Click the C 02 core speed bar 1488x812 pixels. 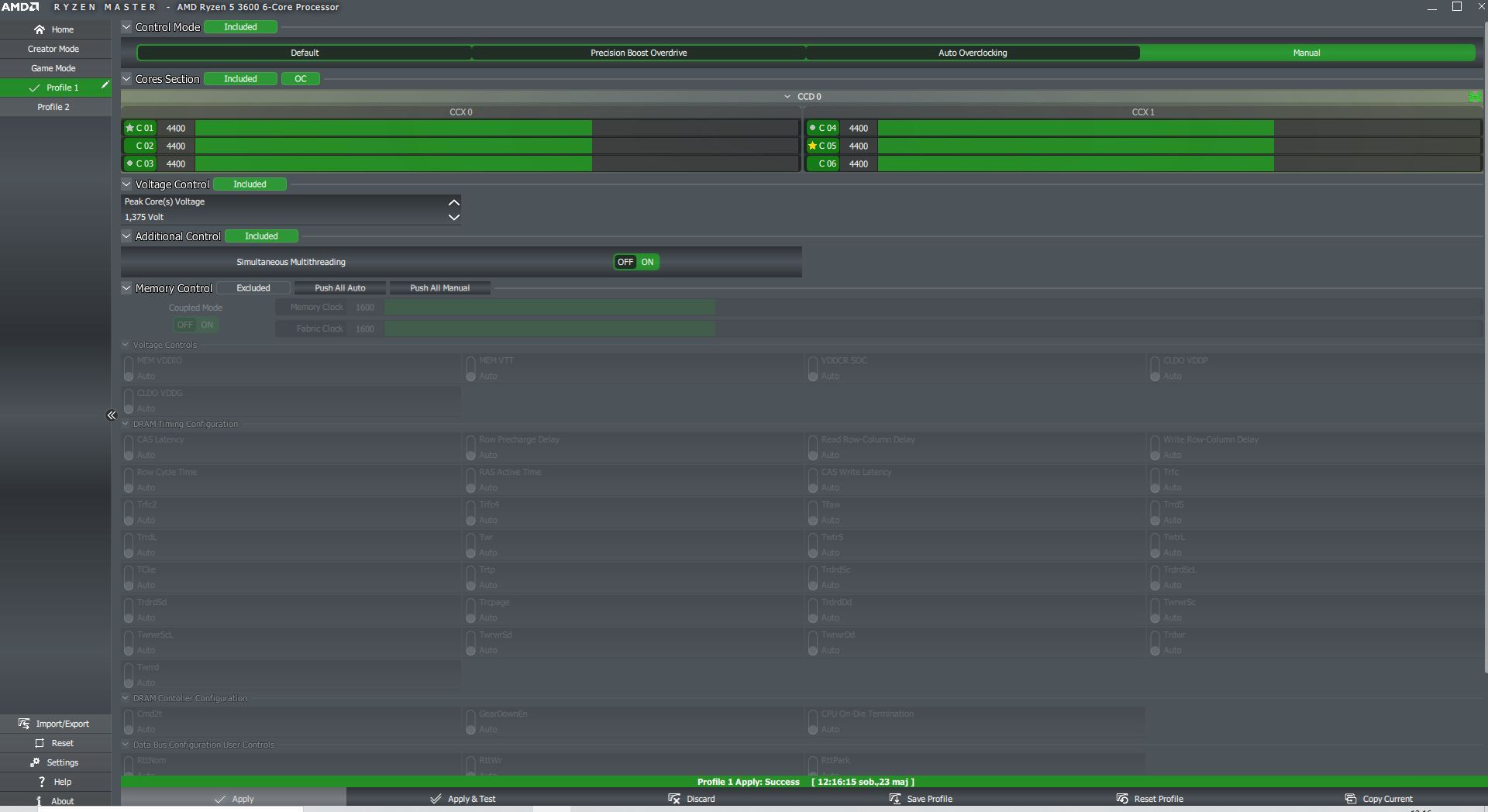pyautogui.click(x=497, y=146)
